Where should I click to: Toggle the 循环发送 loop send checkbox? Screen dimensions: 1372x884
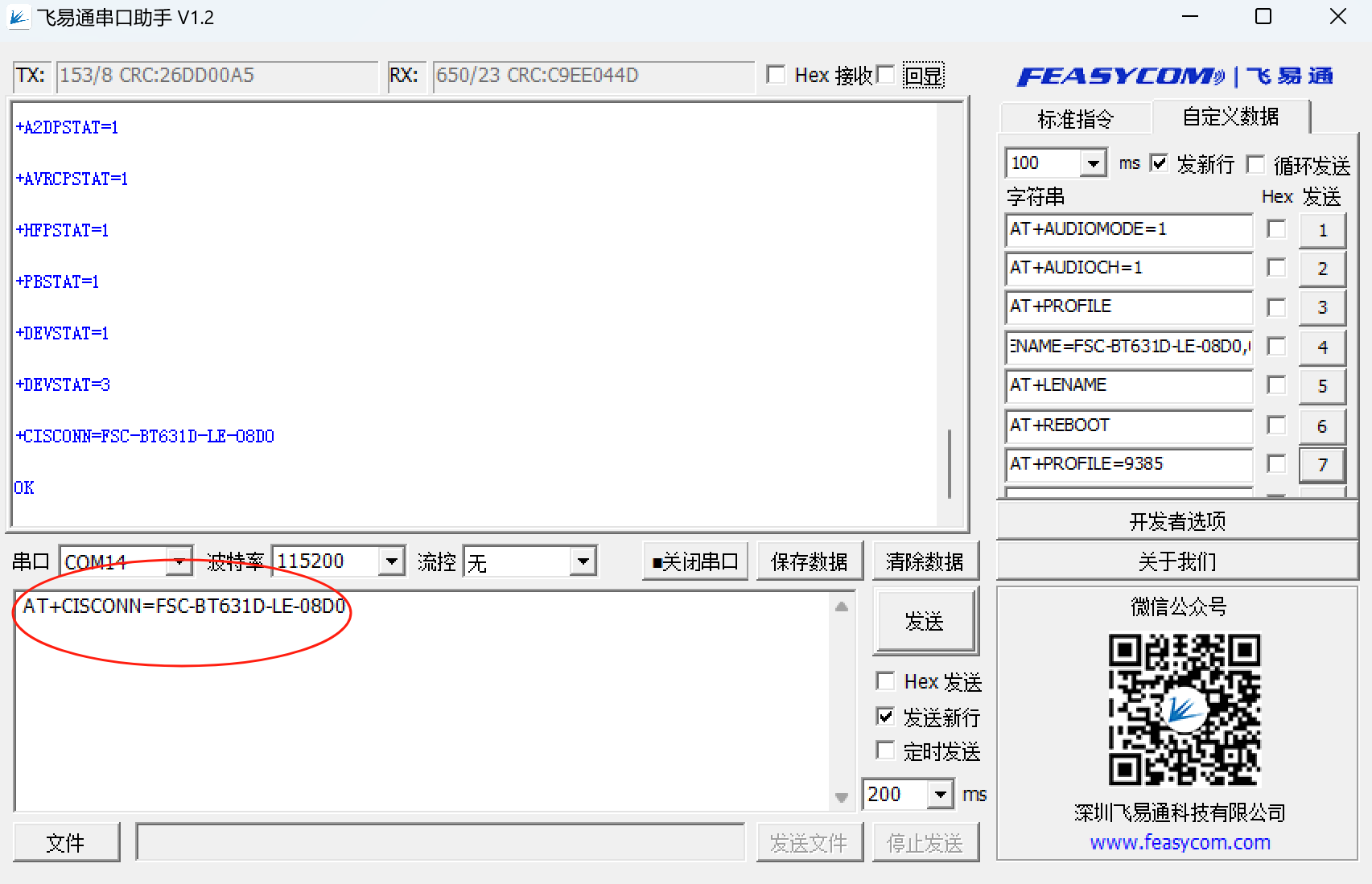[x=1255, y=164]
